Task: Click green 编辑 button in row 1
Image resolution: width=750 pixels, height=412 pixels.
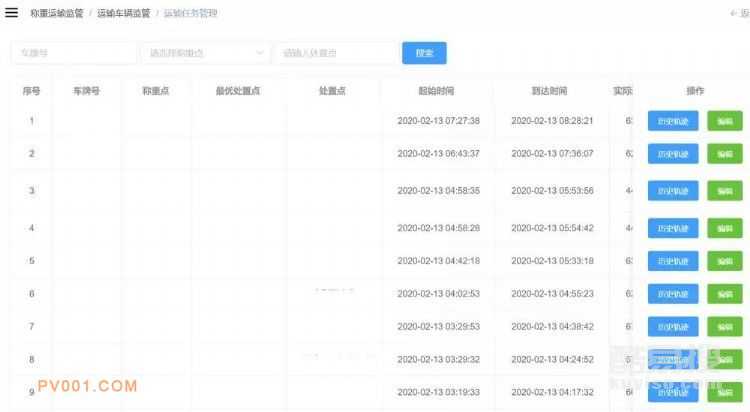Action: click(725, 121)
